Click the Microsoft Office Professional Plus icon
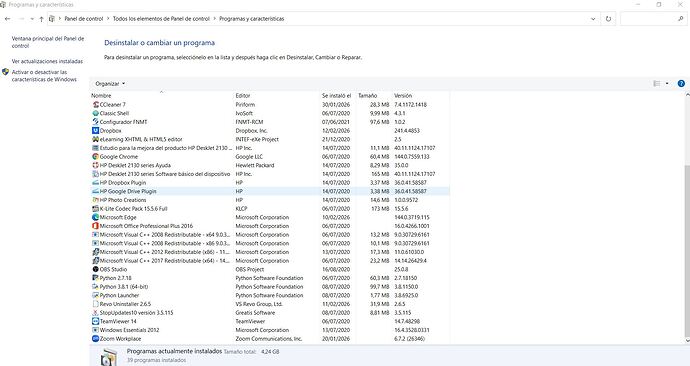This screenshot has height=366, width=690. [x=95, y=226]
